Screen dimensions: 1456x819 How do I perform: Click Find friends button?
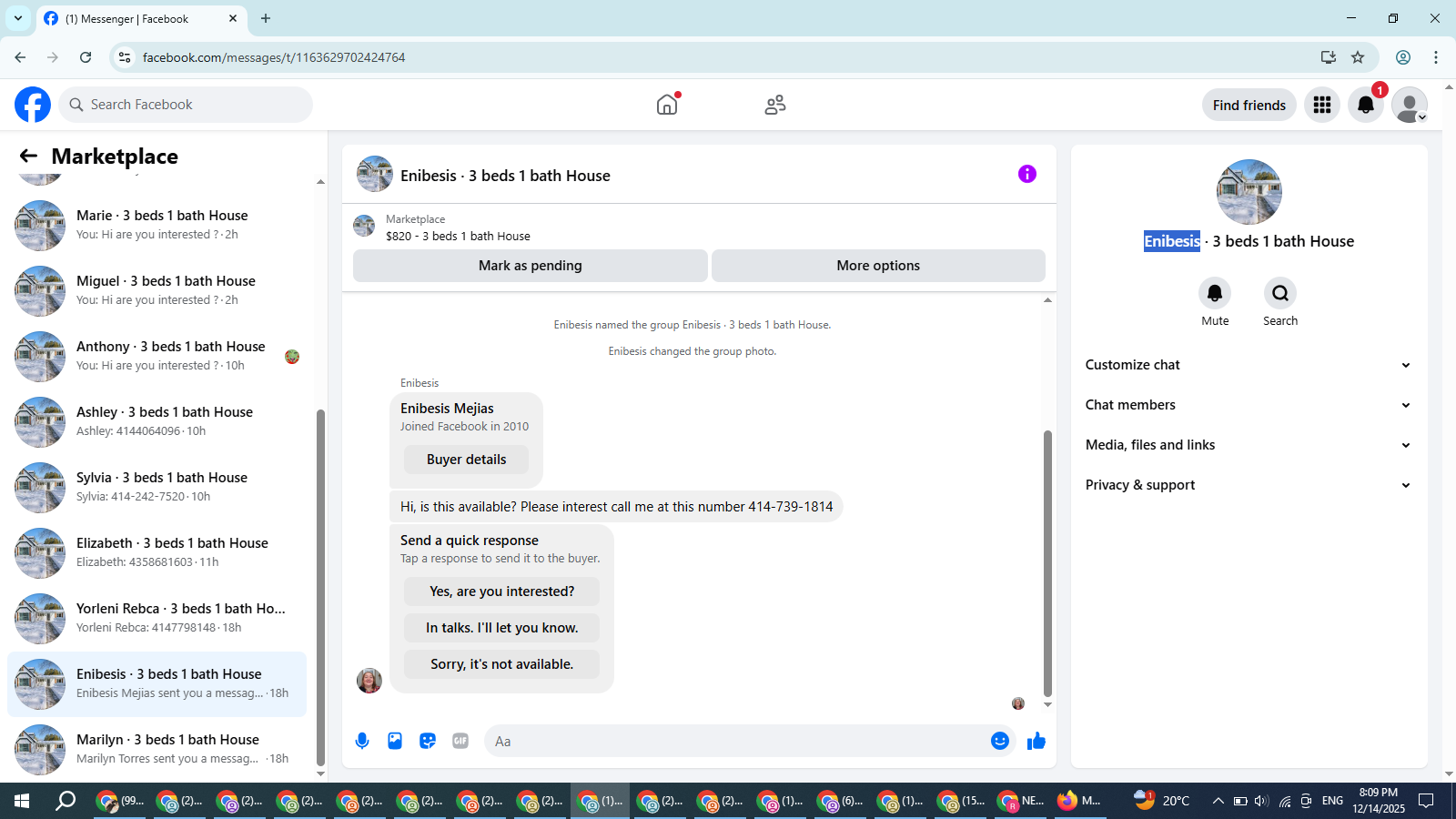[1249, 105]
